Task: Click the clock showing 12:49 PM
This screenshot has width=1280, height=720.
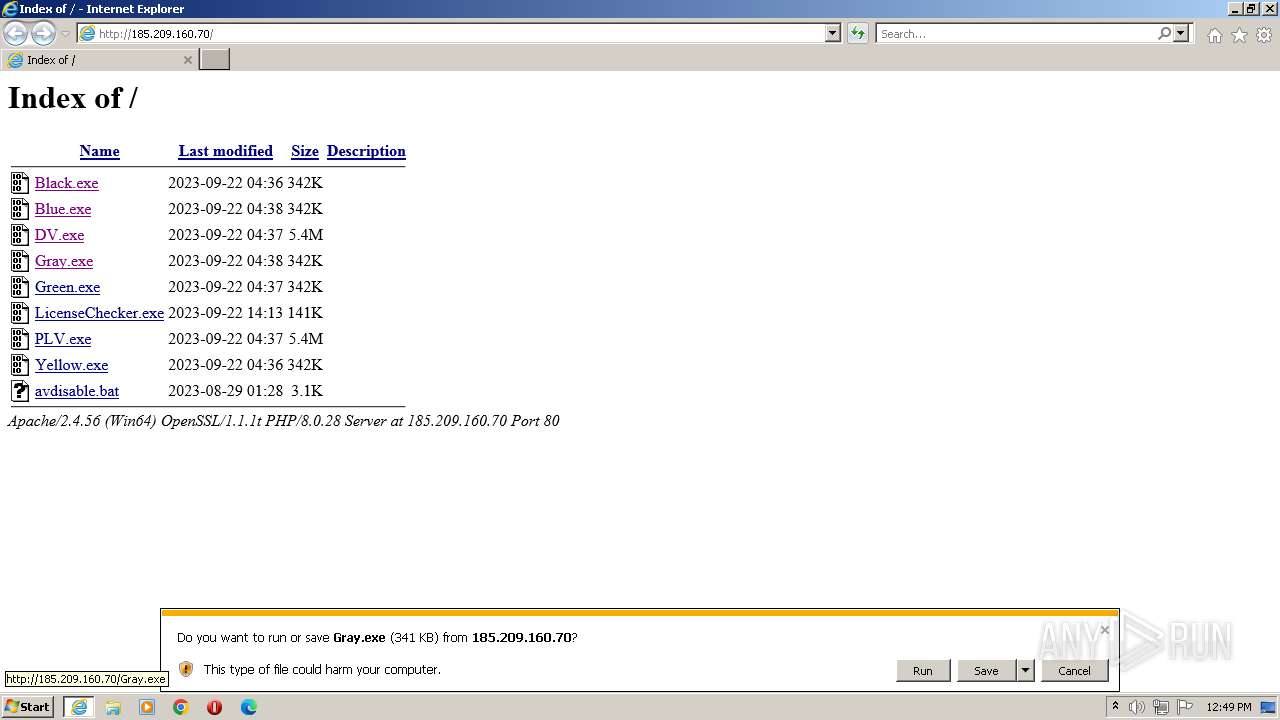Action: coord(1229,707)
